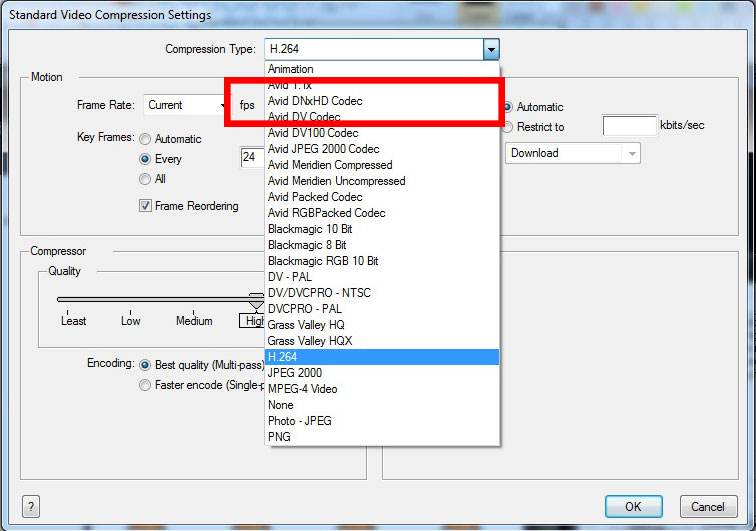The height and width of the screenshot is (531, 756).
Task: Click the kbits/sec data rate input field
Action: tap(630, 126)
